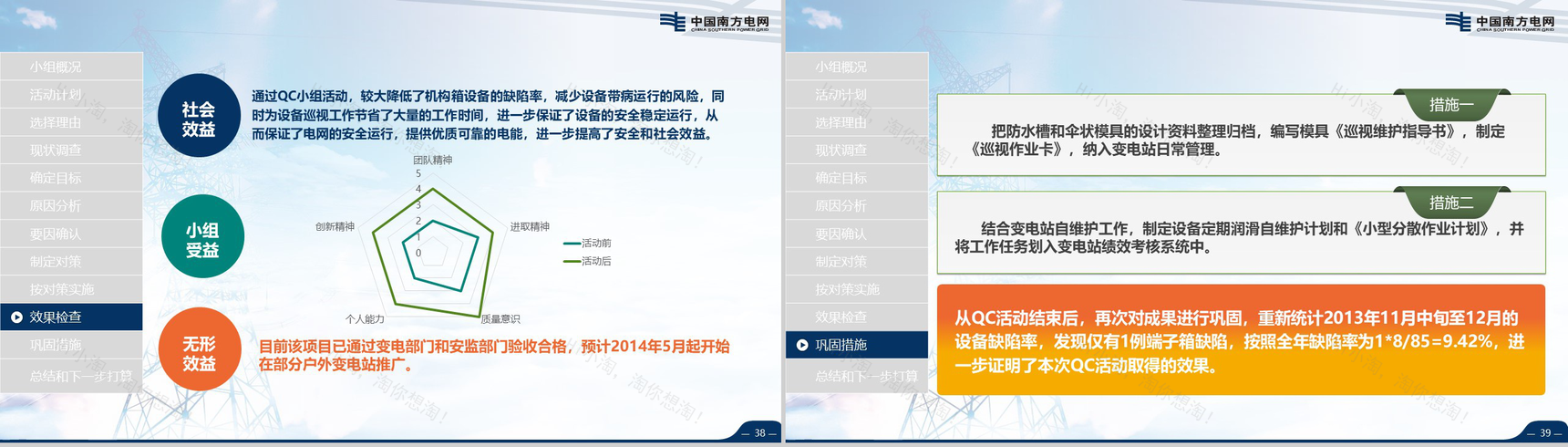Open 现状调查 in slide 38 sidebar

click(x=71, y=151)
